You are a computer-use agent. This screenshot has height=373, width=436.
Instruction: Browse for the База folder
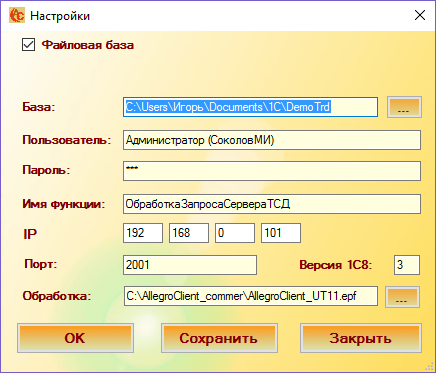(x=404, y=107)
